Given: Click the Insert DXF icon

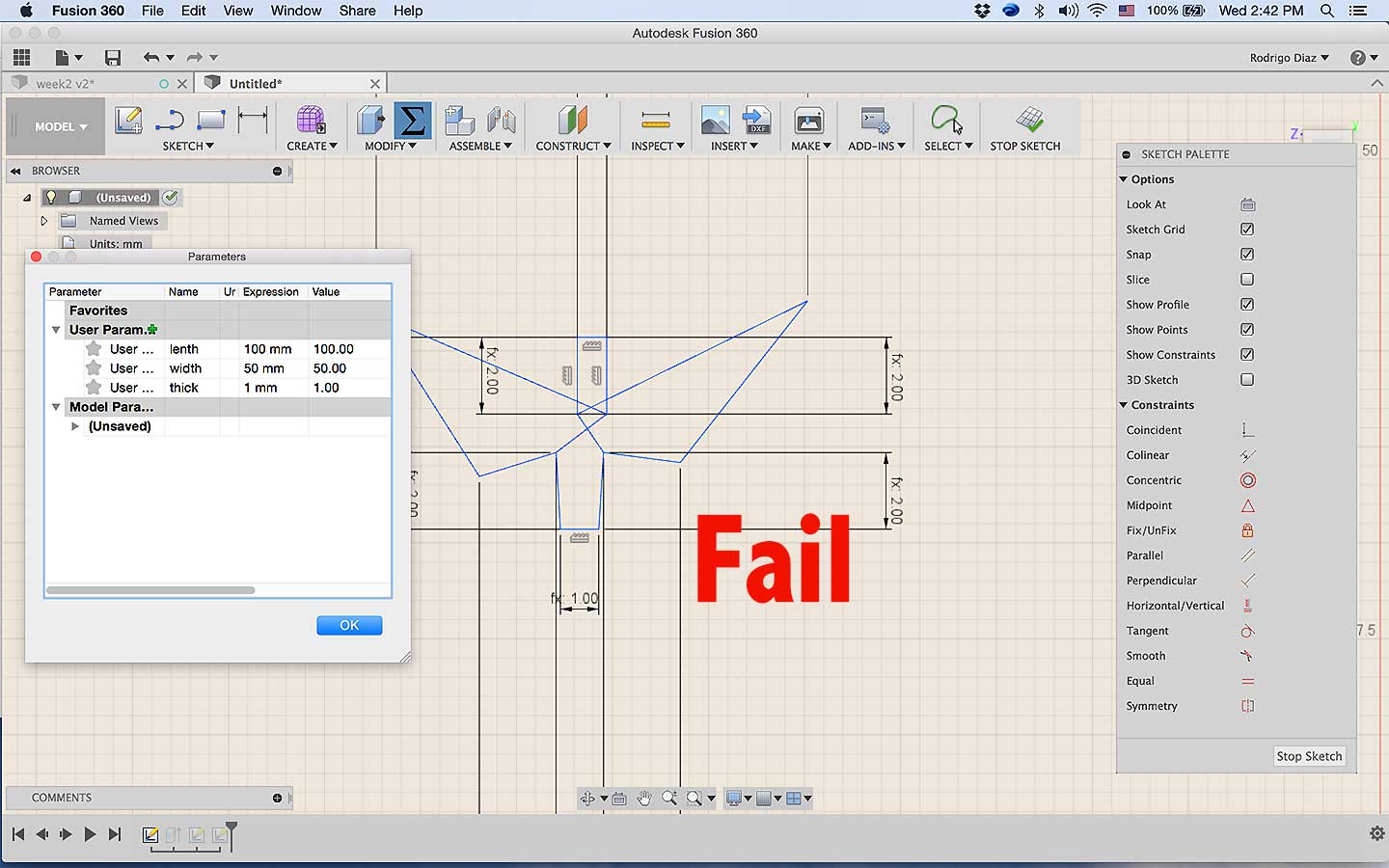Looking at the screenshot, I should (757, 121).
